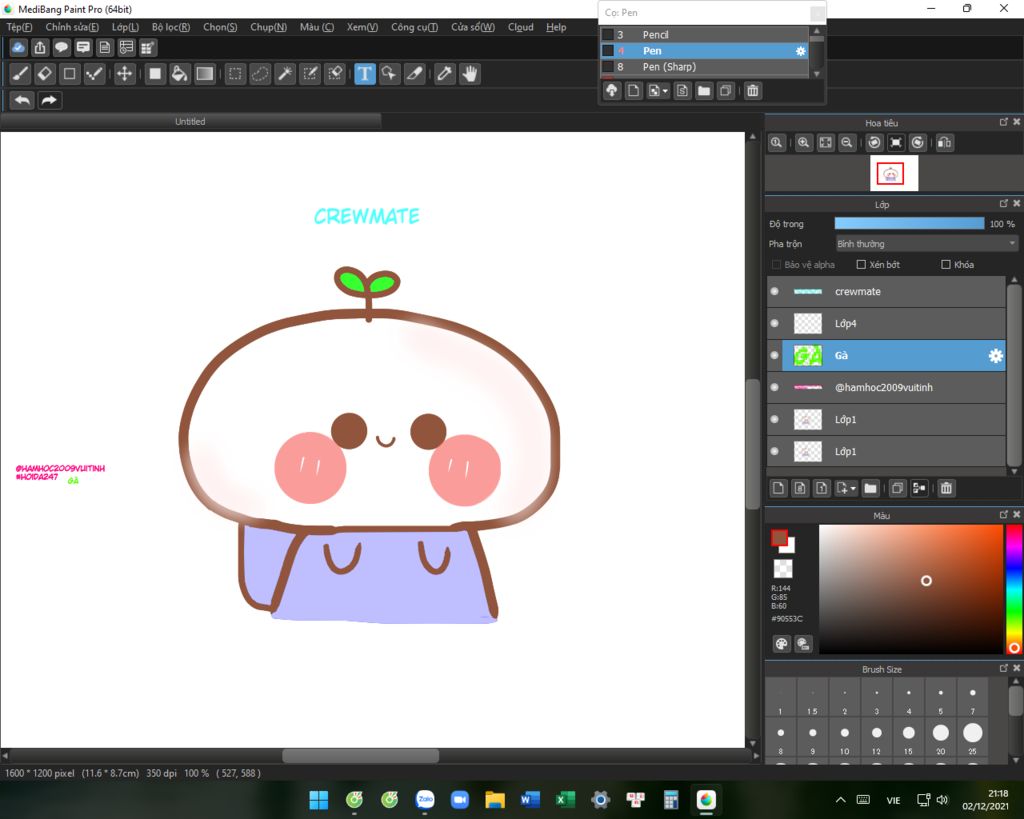1024x819 pixels.
Task: Open the Công cụ(T) menu
Action: pos(414,27)
